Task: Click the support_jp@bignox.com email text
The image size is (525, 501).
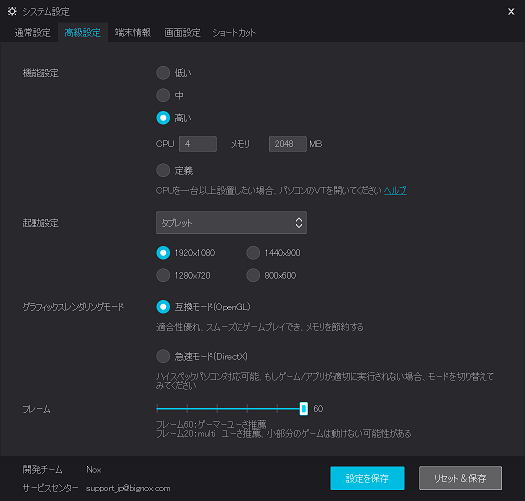Action: (128, 489)
